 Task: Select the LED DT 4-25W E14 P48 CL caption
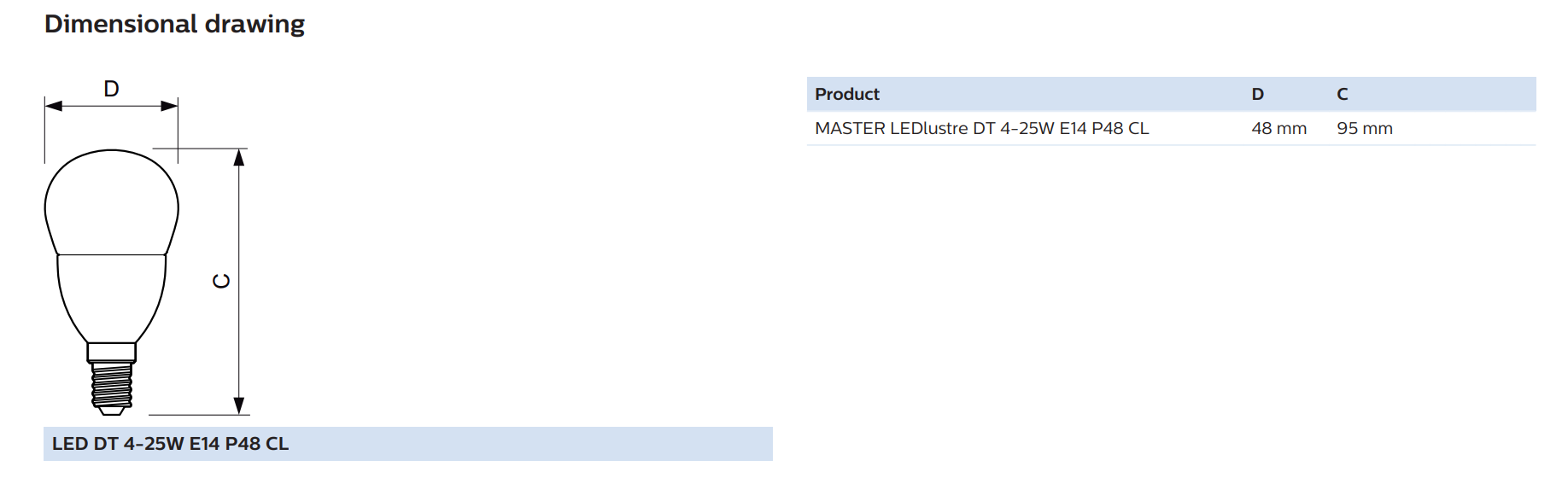click(170, 444)
